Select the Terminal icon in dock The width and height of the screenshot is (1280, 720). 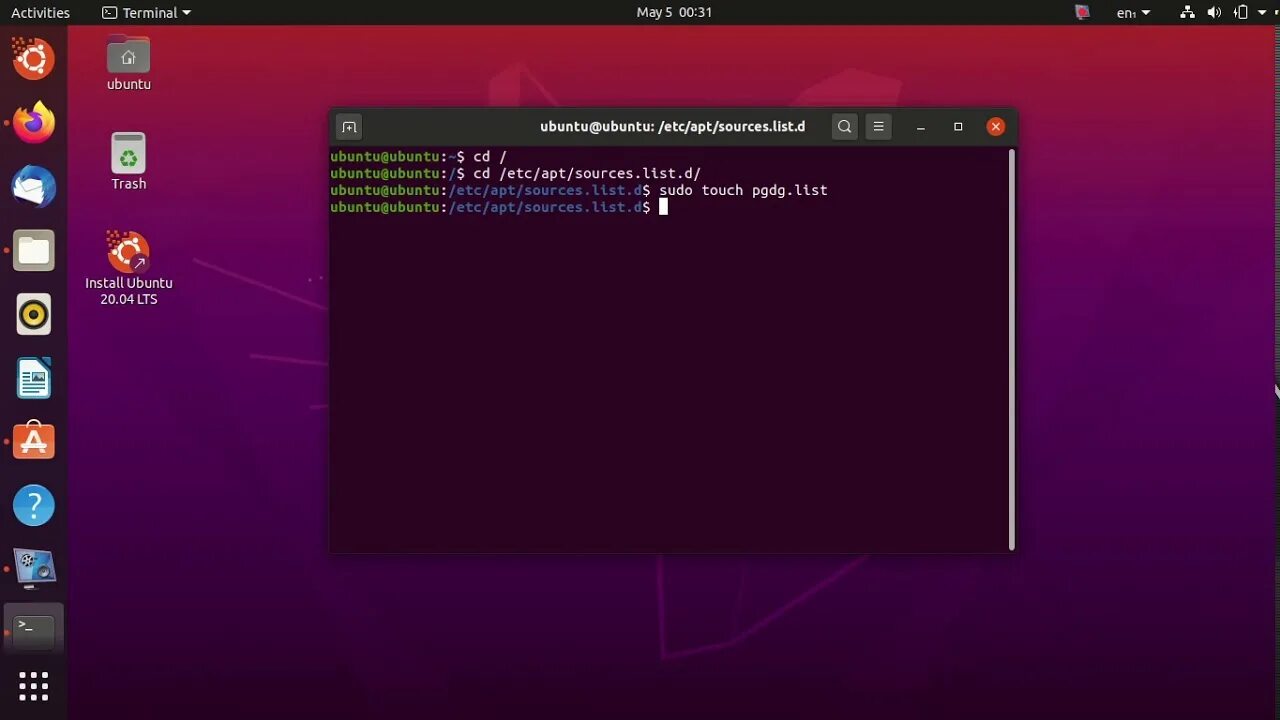pos(33,629)
